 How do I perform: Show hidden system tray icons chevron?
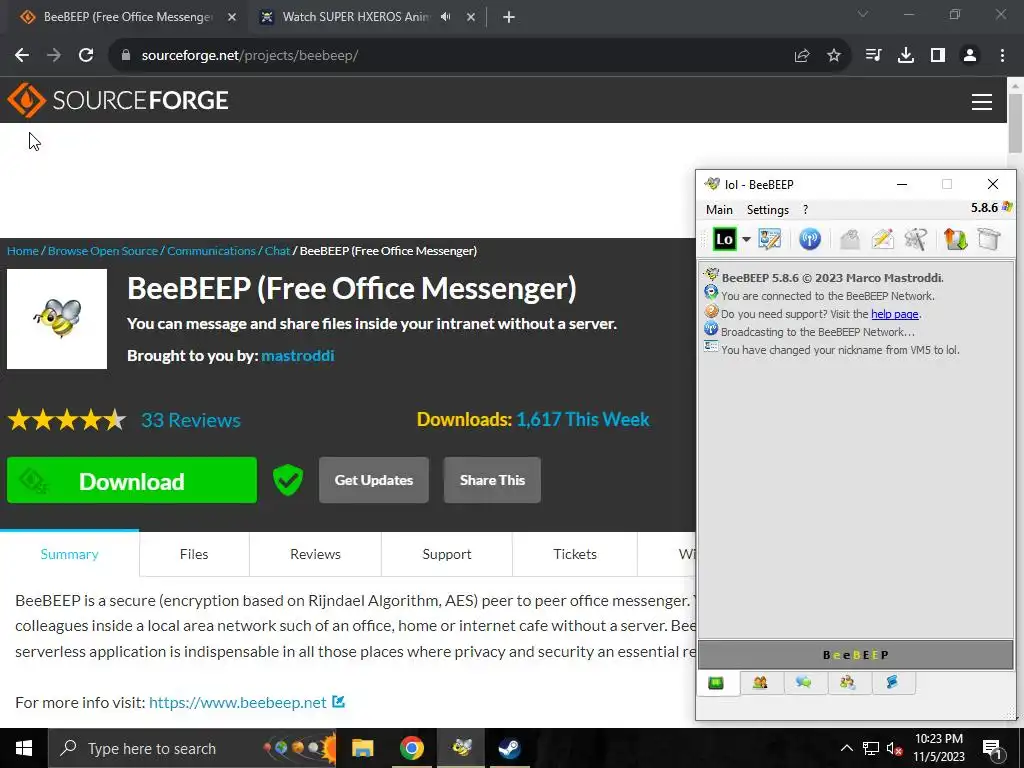846,748
